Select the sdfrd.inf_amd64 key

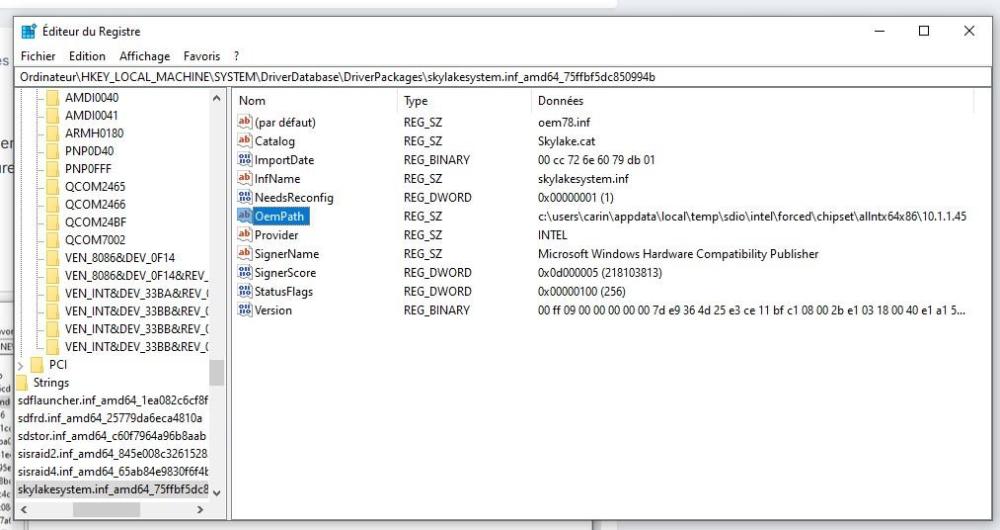click(x=110, y=418)
